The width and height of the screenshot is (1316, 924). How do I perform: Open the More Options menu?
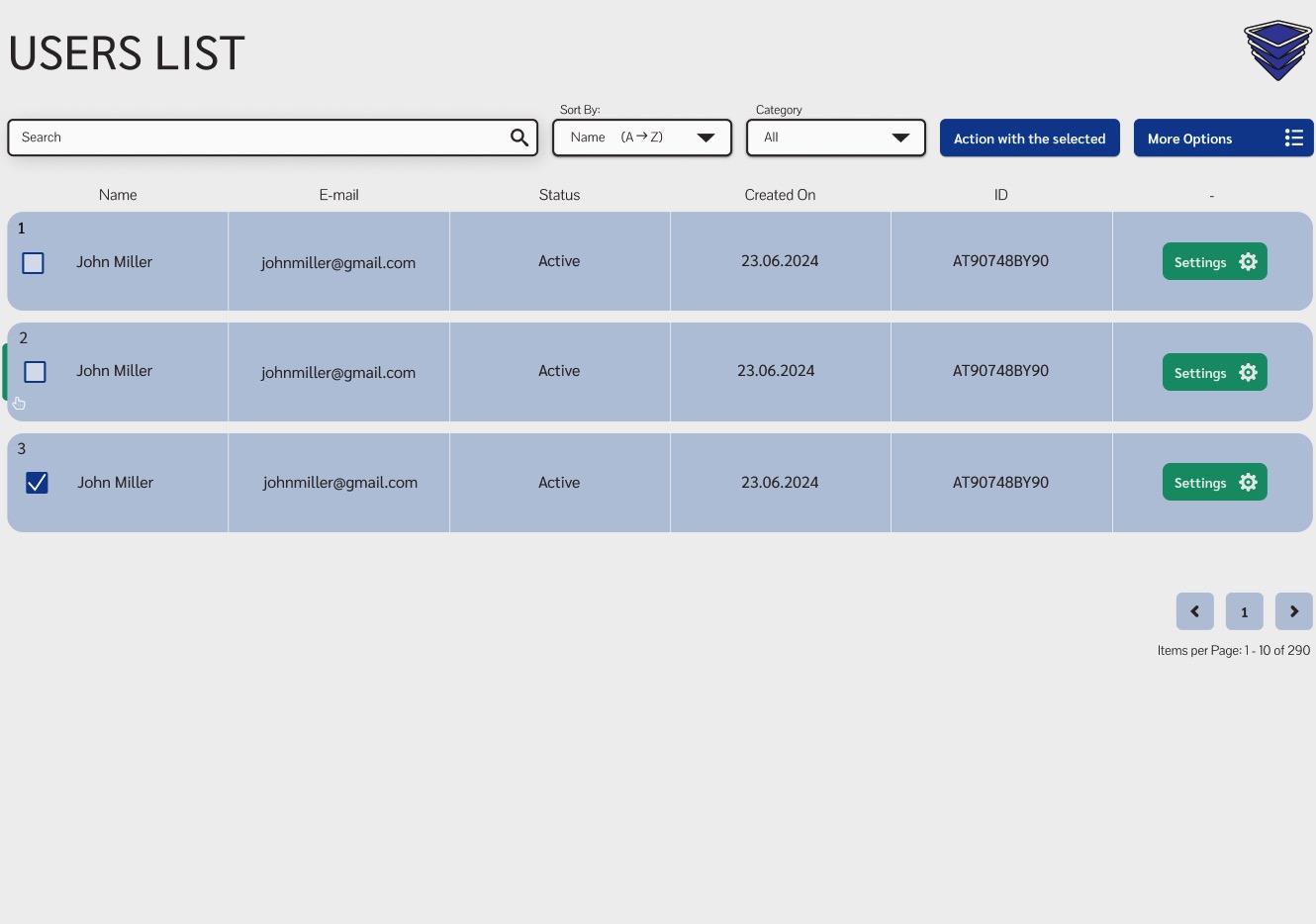coord(1222,139)
